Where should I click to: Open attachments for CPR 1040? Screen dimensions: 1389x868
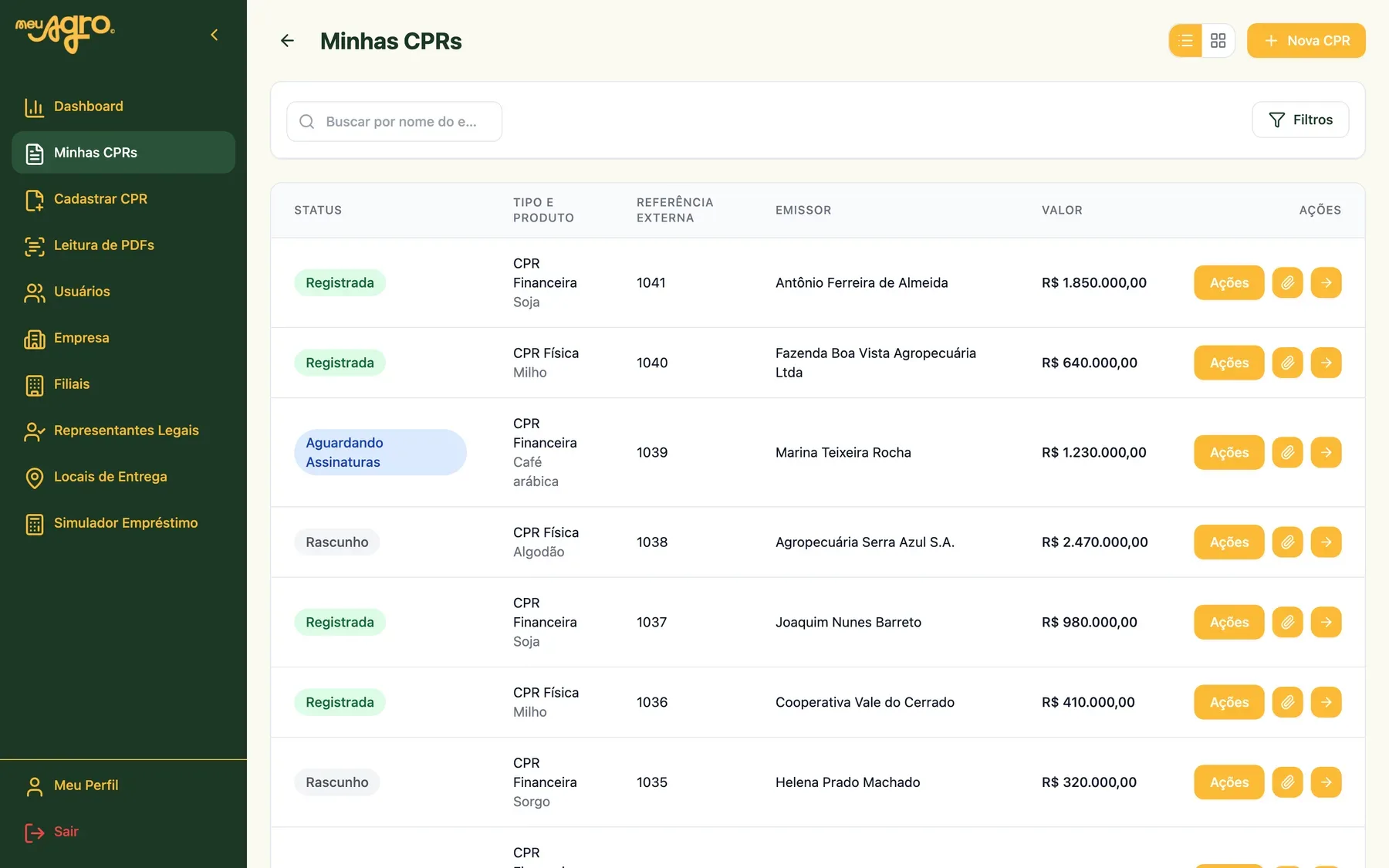point(1288,363)
